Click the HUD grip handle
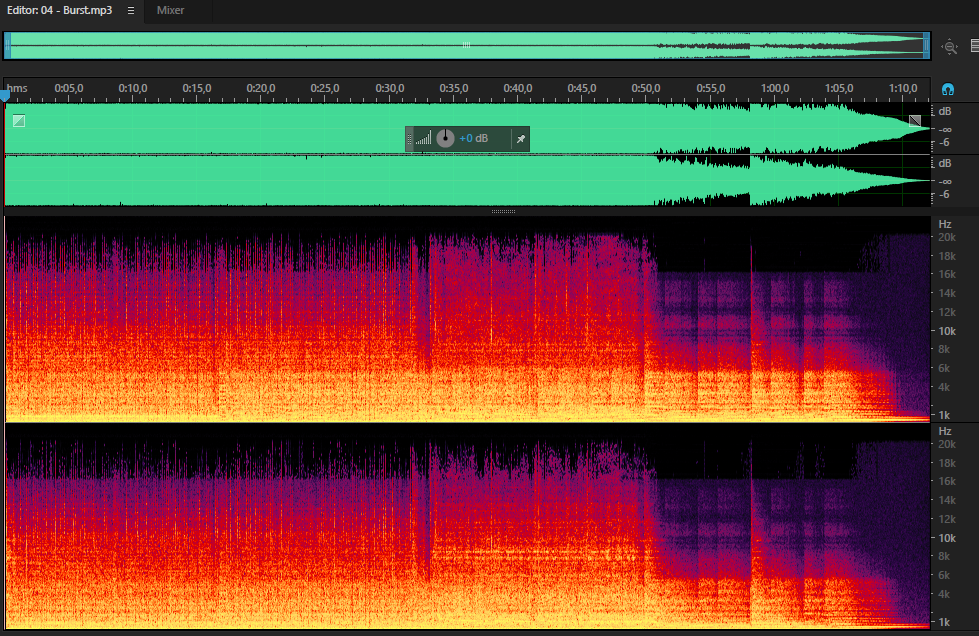This screenshot has height=636, width=979. pos(410,139)
